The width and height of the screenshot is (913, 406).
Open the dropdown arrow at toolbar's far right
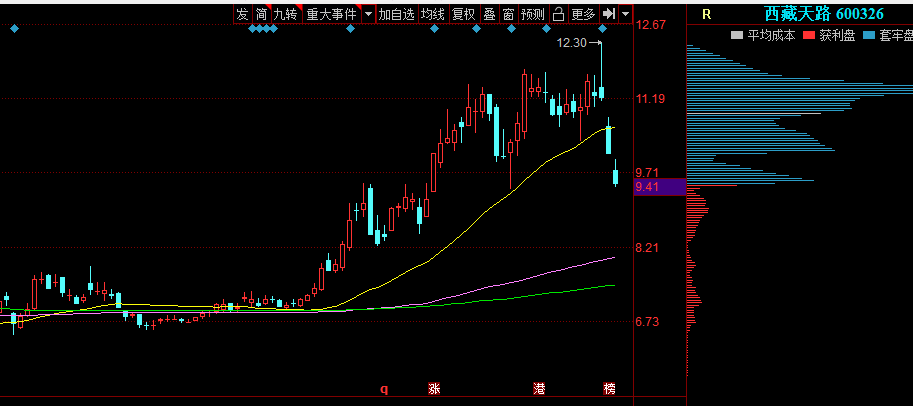pyautogui.click(x=625, y=14)
